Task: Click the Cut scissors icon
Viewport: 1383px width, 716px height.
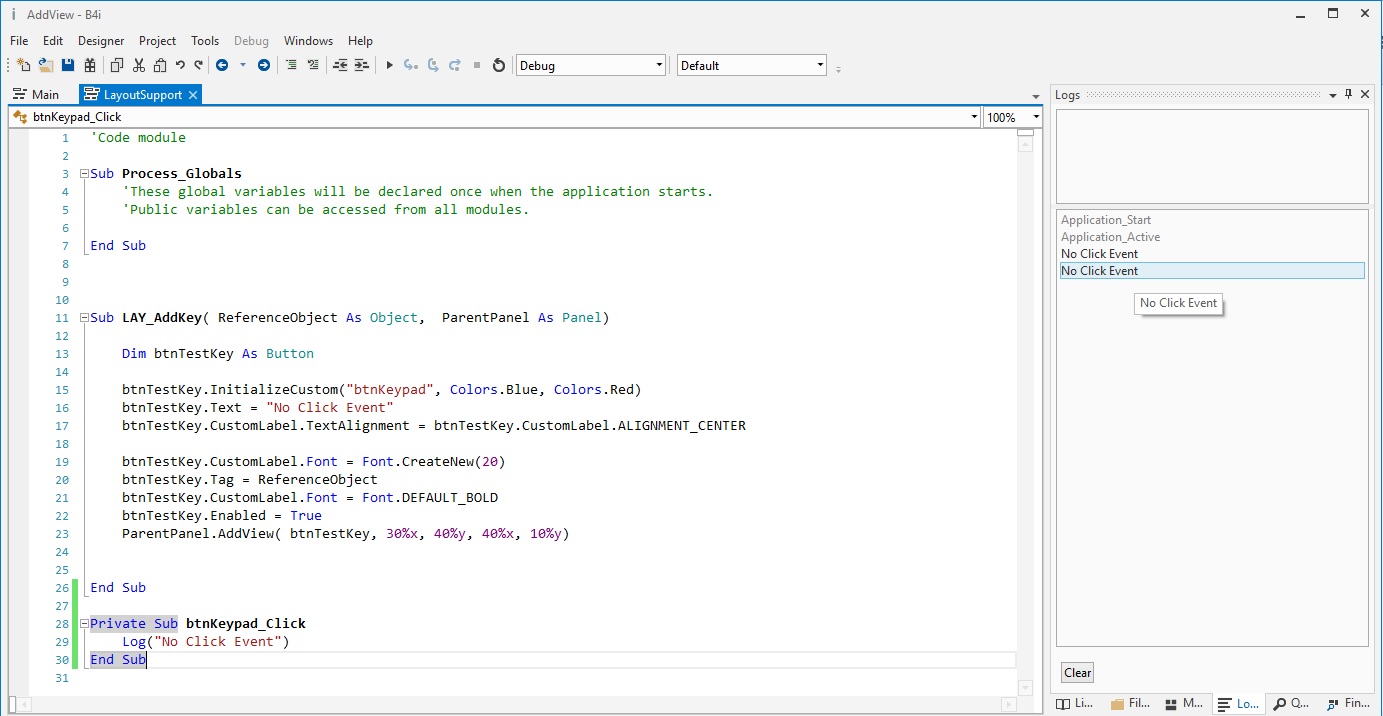Action: (x=138, y=65)
